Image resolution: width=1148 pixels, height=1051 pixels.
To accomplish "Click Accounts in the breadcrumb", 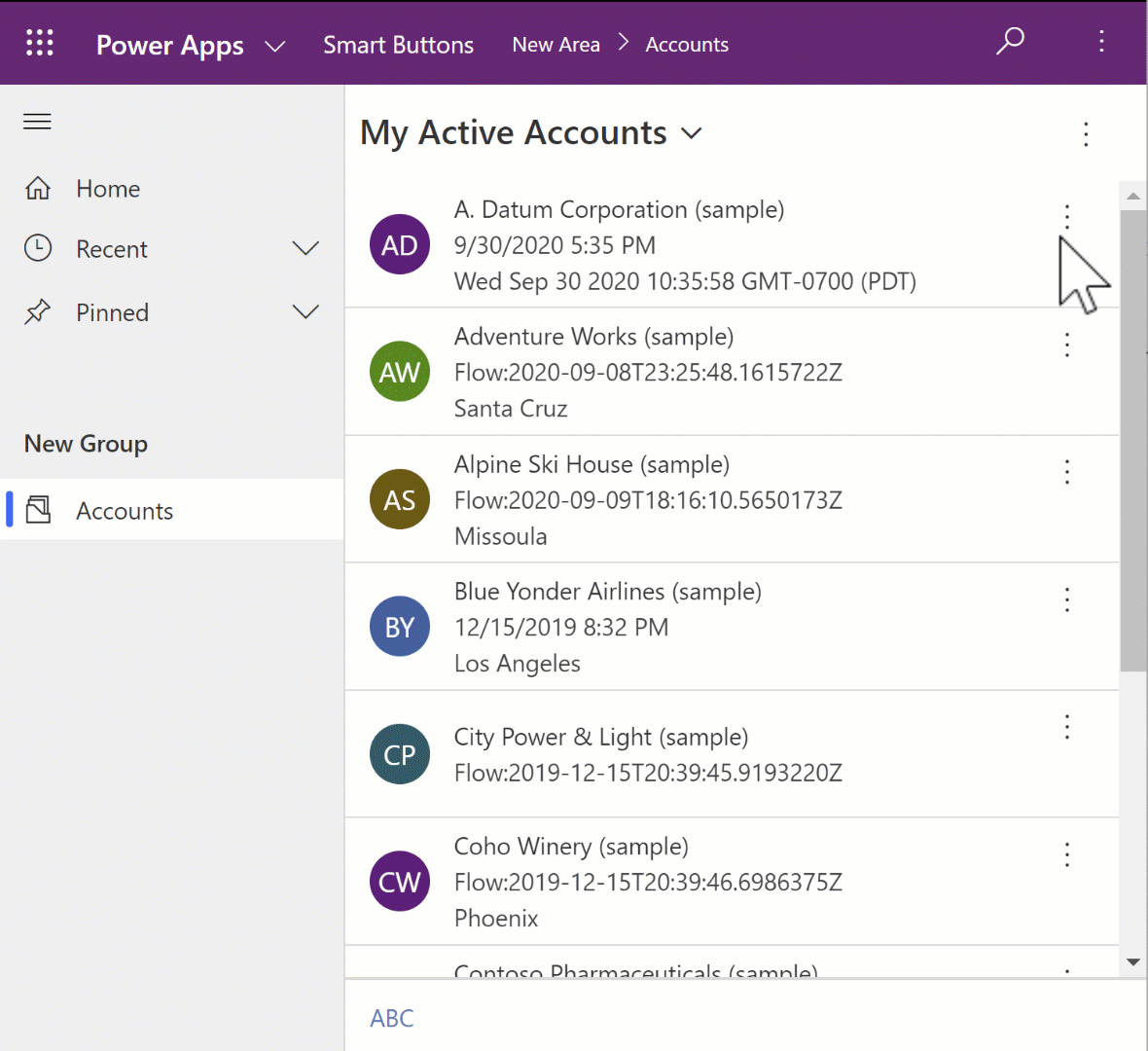I will click(x=687, y=45).
